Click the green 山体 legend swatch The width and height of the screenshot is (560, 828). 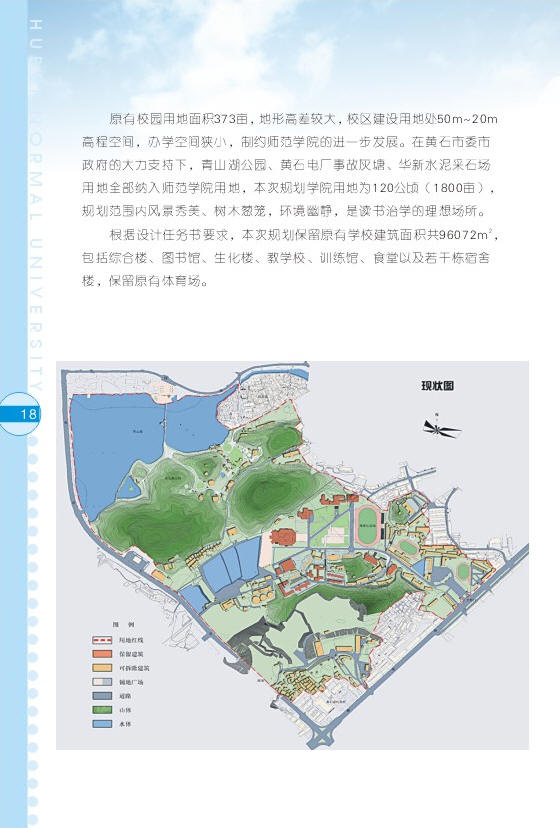[102, 710]
